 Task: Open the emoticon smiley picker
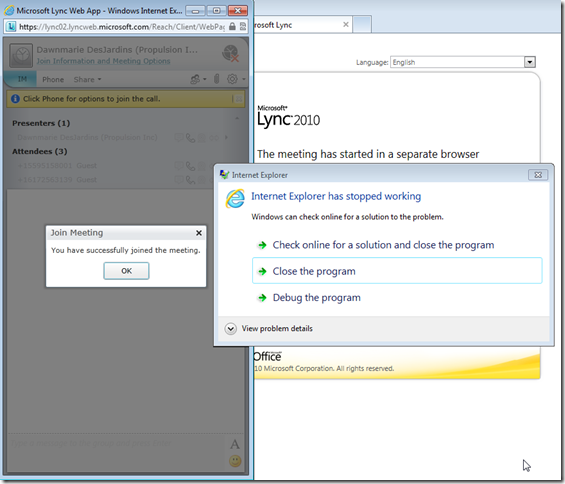pyautogui.click(x=235, y=461)
